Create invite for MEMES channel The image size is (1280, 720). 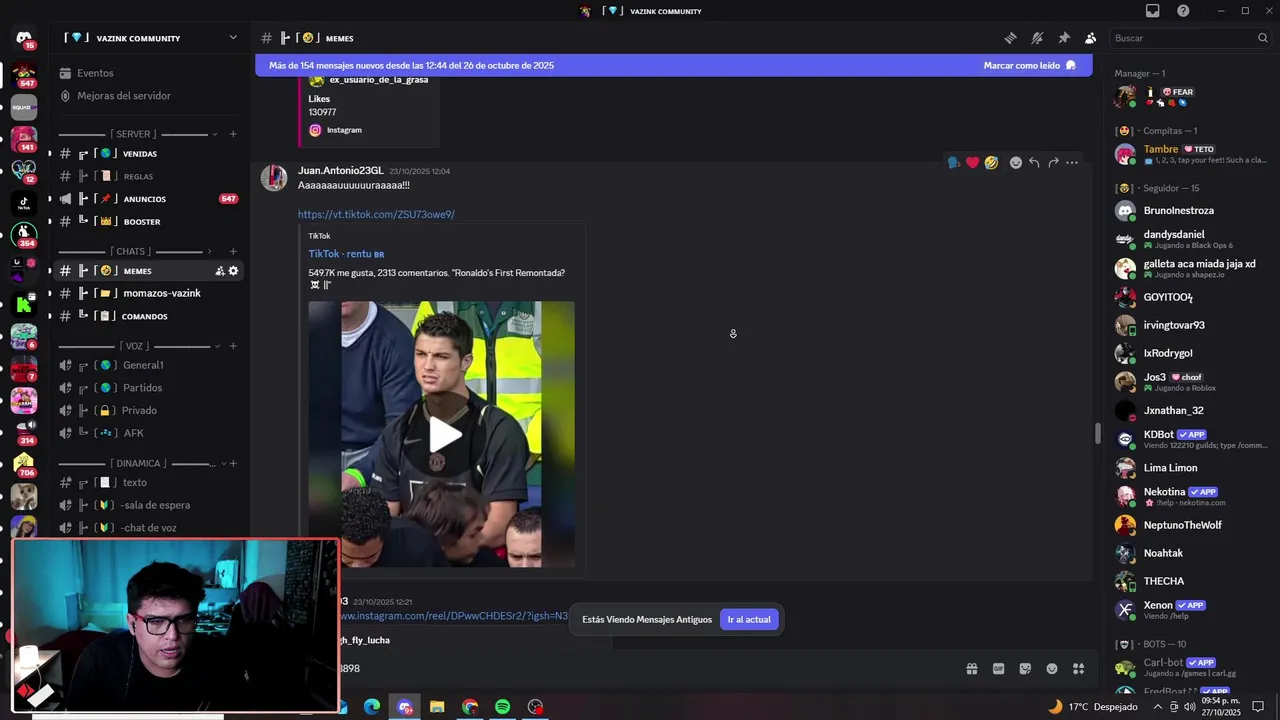[x=220, y=271]
